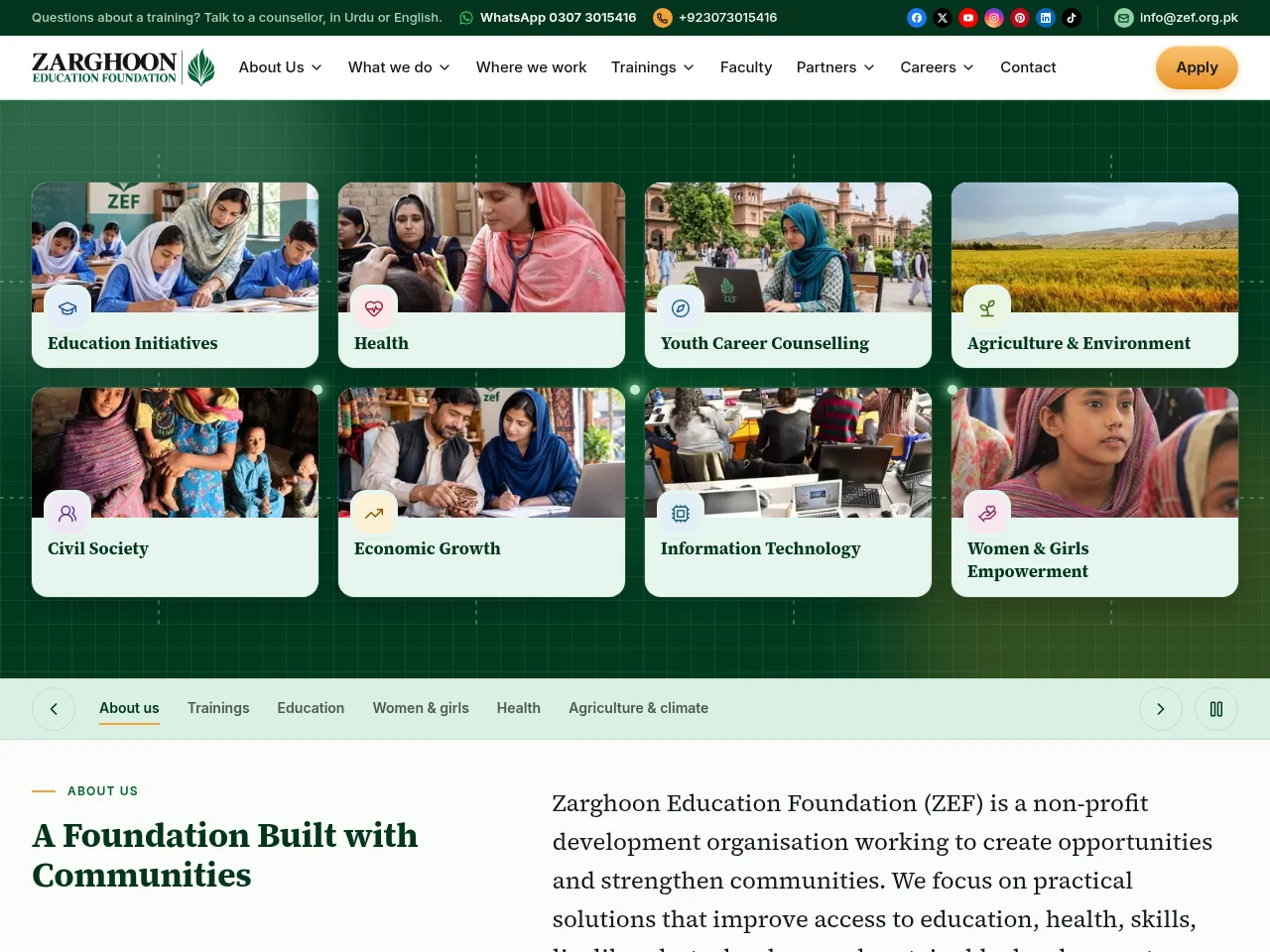
Task: Open the Contact menu item
Action: point(1028,67)
